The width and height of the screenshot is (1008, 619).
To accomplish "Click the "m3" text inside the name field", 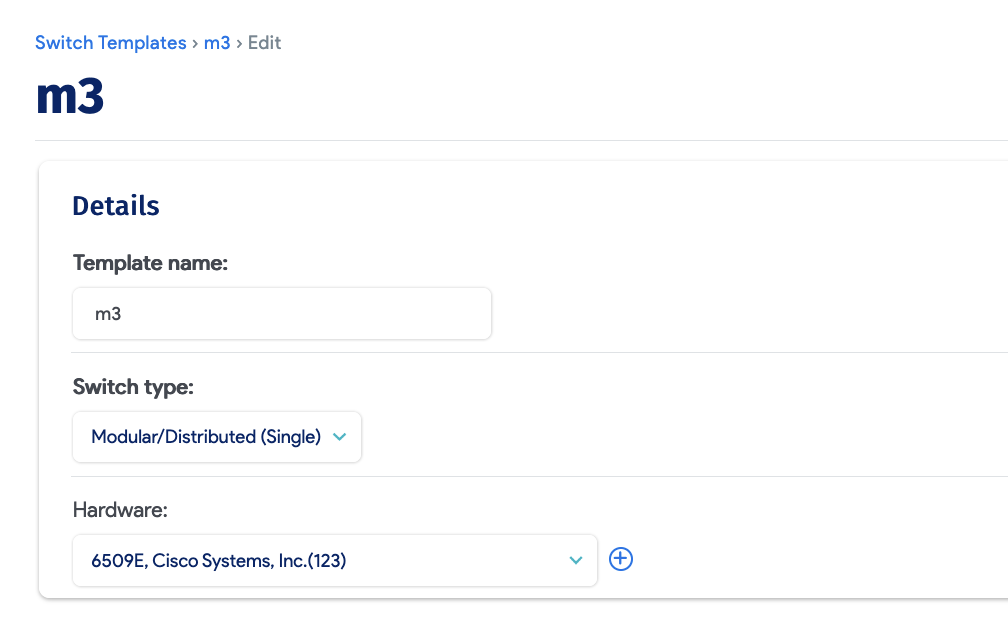I will coord(108,314).
